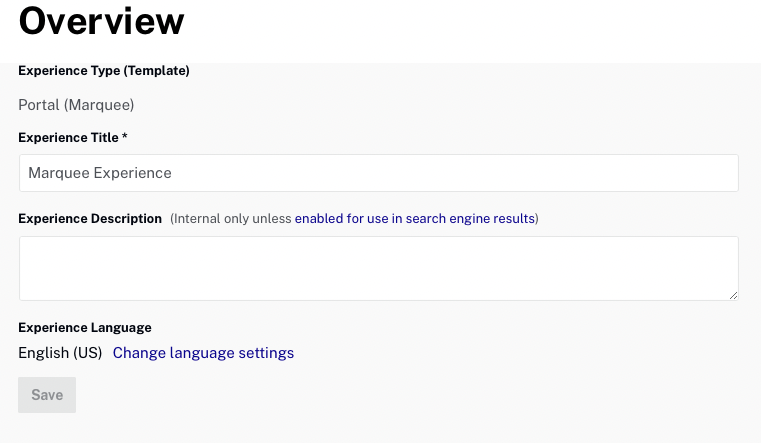
Task: Click the asterisk beside Experience Title
Action: point(125,136)
